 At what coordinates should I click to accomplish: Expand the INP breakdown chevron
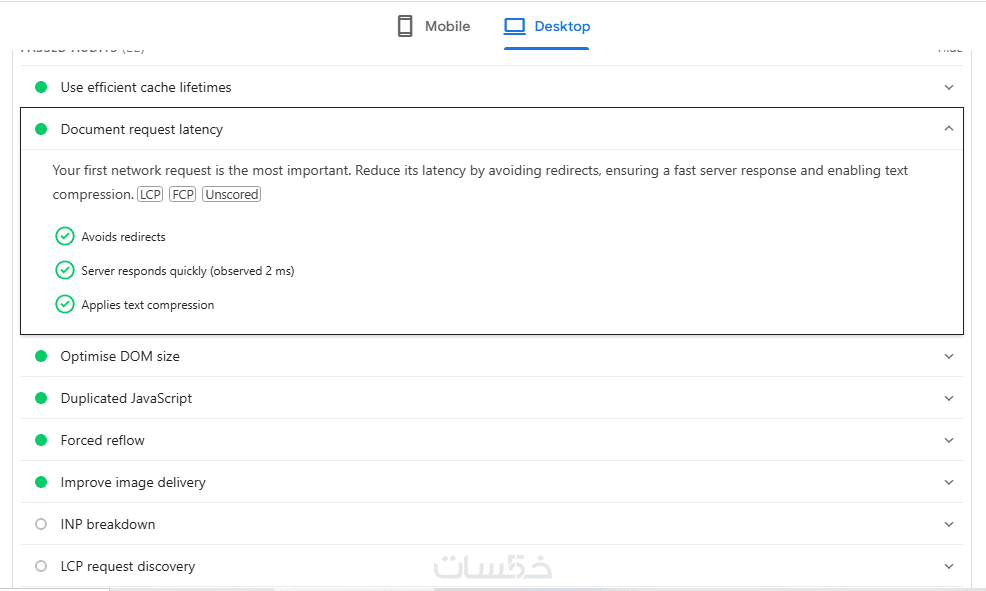(x=948, y=524)
